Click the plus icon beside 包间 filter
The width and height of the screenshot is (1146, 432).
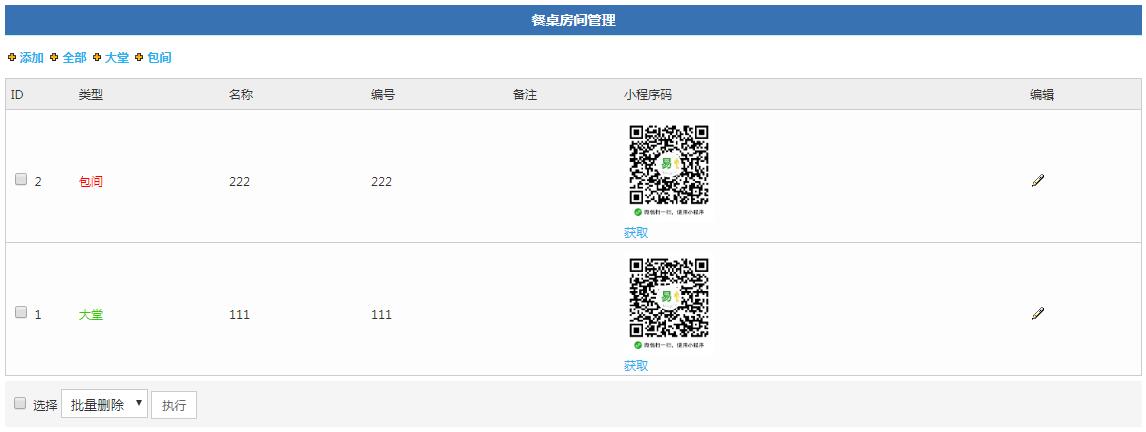pyautogui.click(x=139, y=57)
